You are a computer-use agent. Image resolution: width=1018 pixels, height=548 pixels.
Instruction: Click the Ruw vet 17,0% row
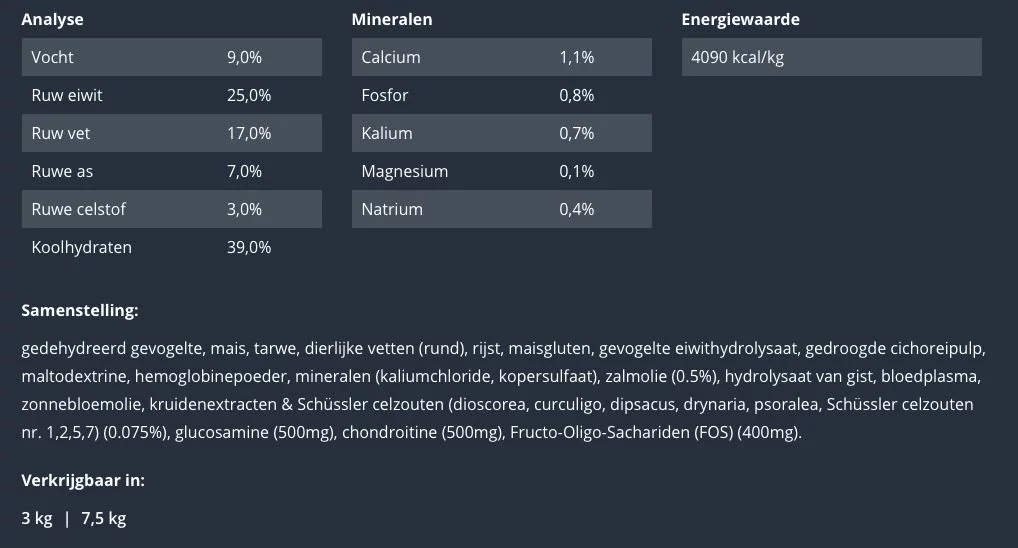[x=171, y=133]
